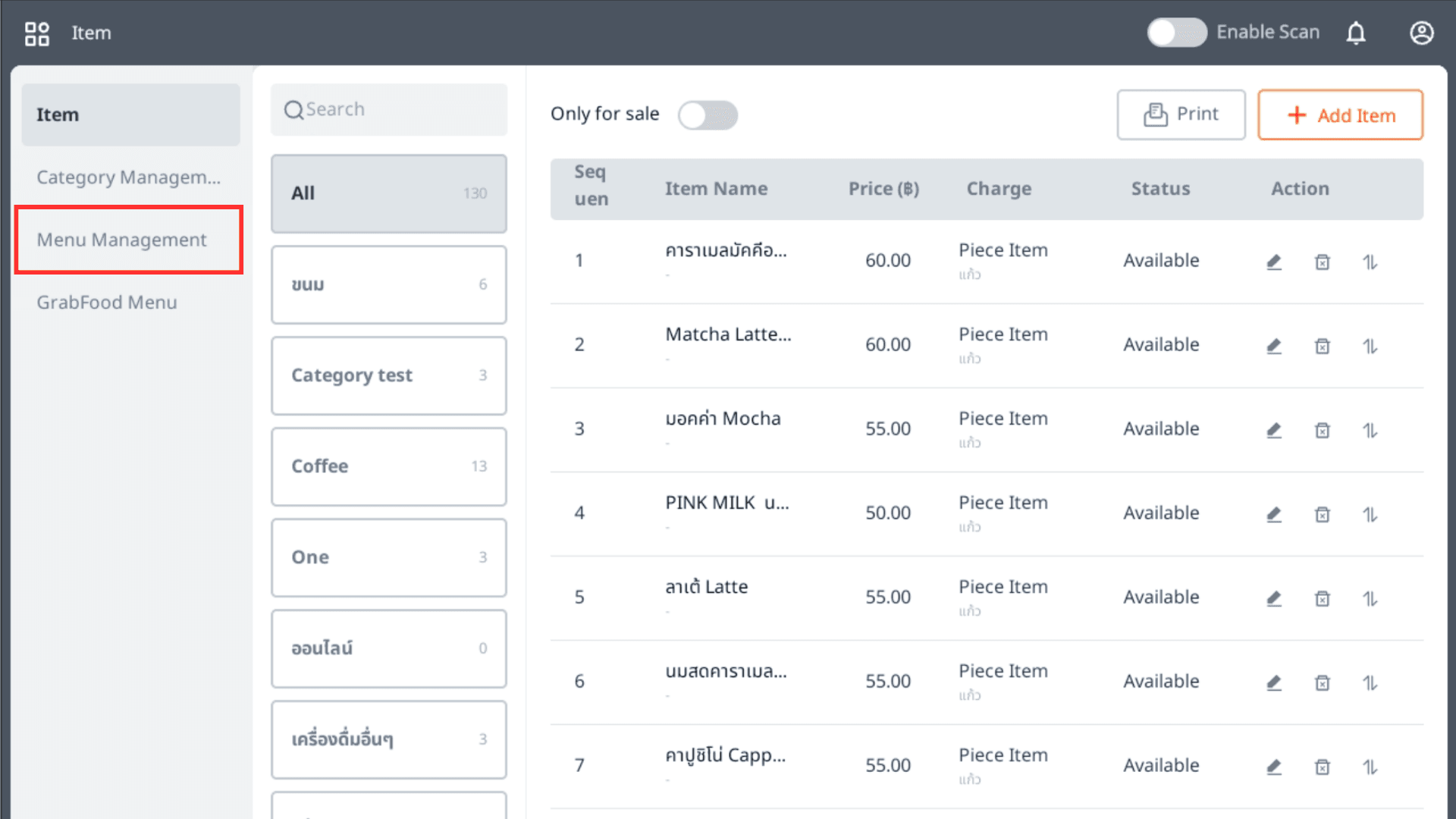This screenshot has width=1456, height=819.
Task: Select the ขนม category
Action: [x=388, y=284]
